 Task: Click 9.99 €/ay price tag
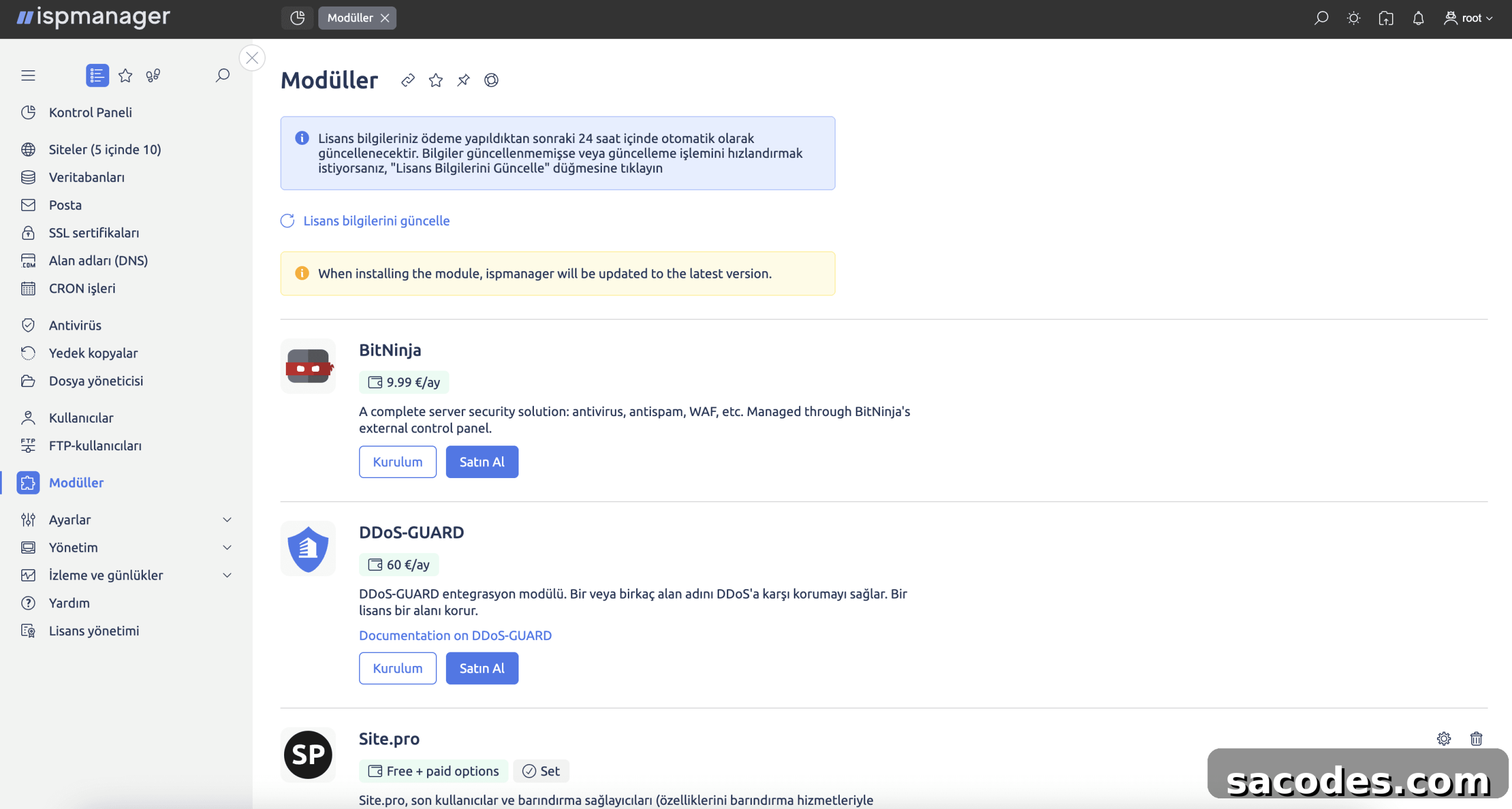(404, 382)
